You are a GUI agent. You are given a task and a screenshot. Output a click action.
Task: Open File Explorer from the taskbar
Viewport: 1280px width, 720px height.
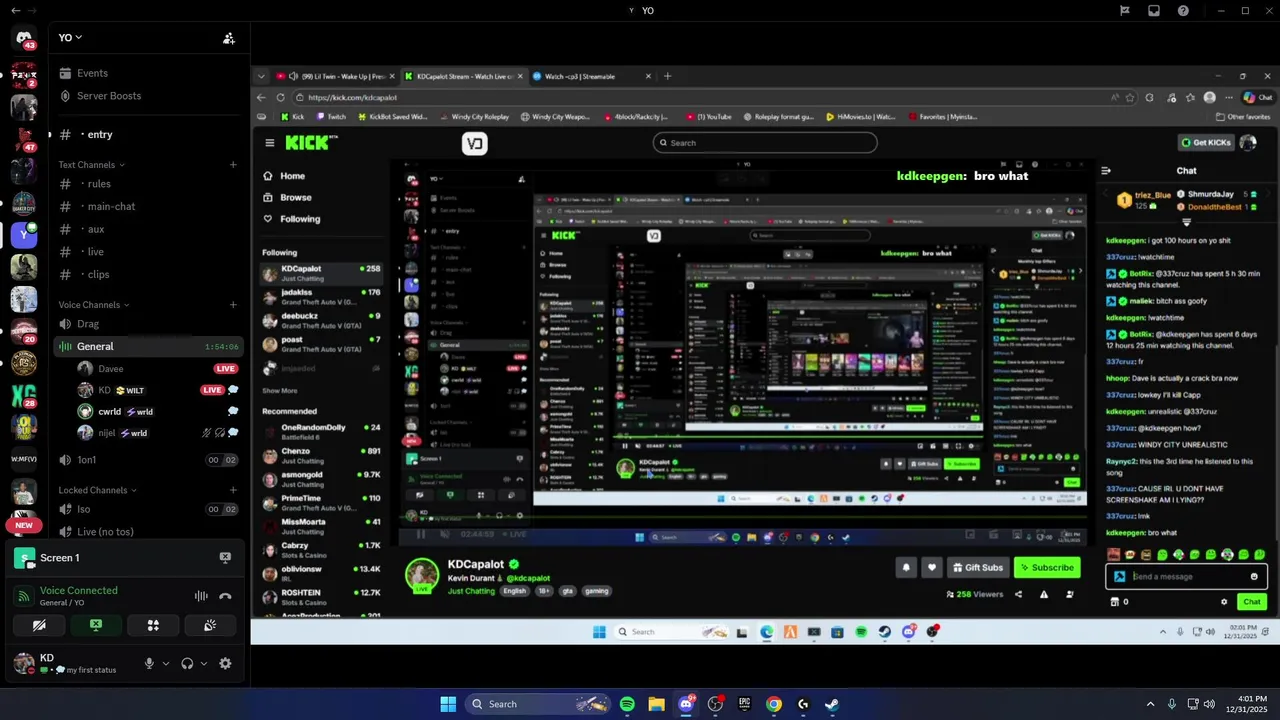[656, 704]
